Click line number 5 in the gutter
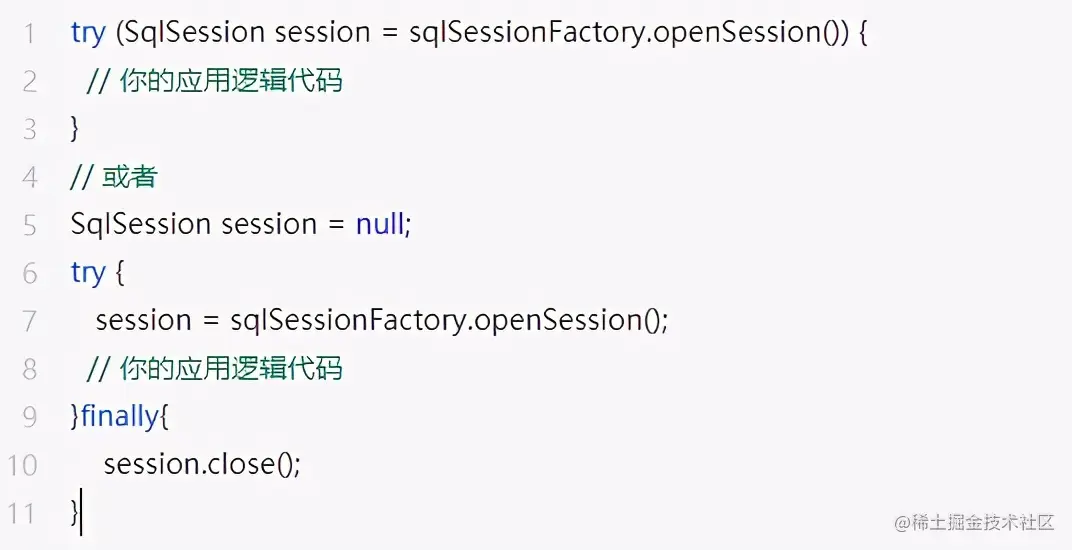Viewport: 1072px width, 550px height. click(28, 224)
